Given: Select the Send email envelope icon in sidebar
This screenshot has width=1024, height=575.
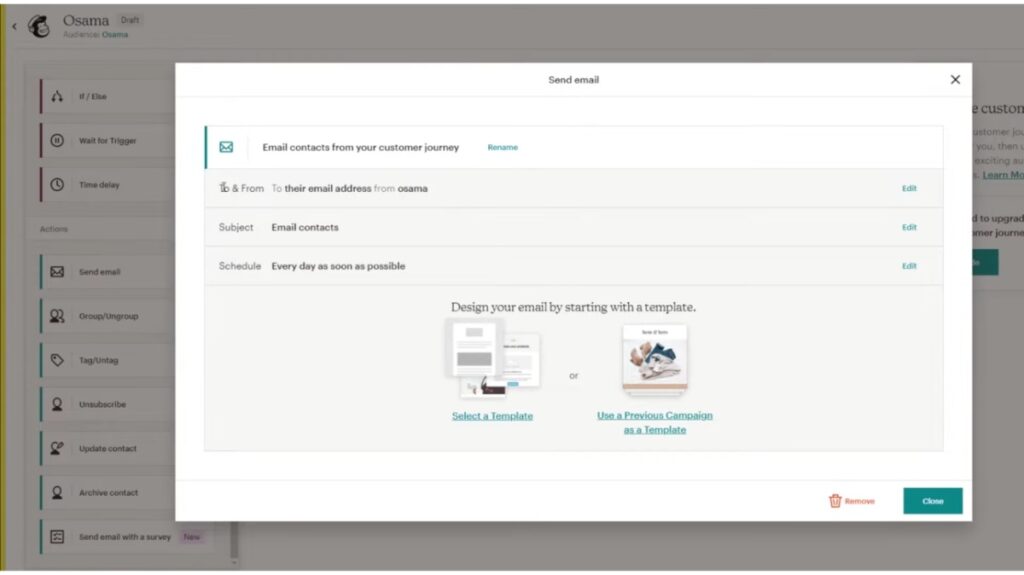Looking at the screenshot, I should tap(57, 272).
